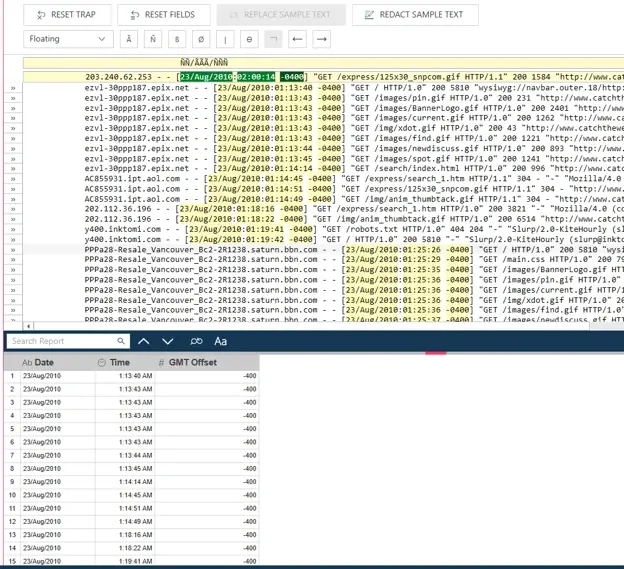Click the magnifier icon in Search Report
Viewport: 624px width, 569px height.
(x=121, y=341)
